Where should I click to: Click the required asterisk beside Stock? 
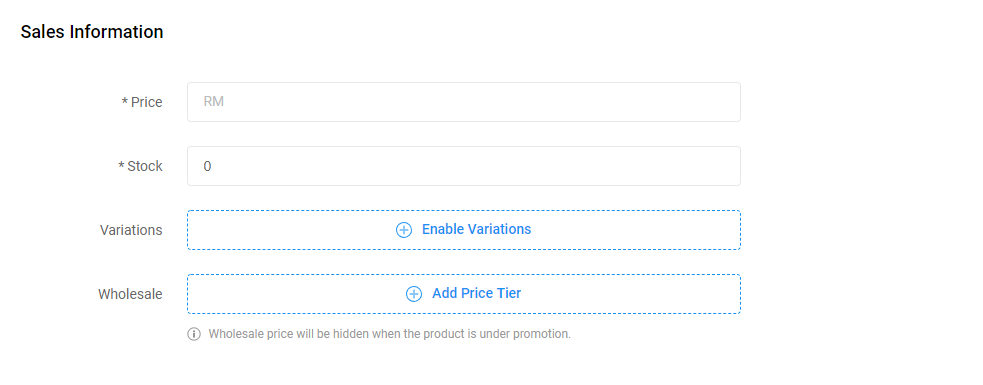coord(121,166)
